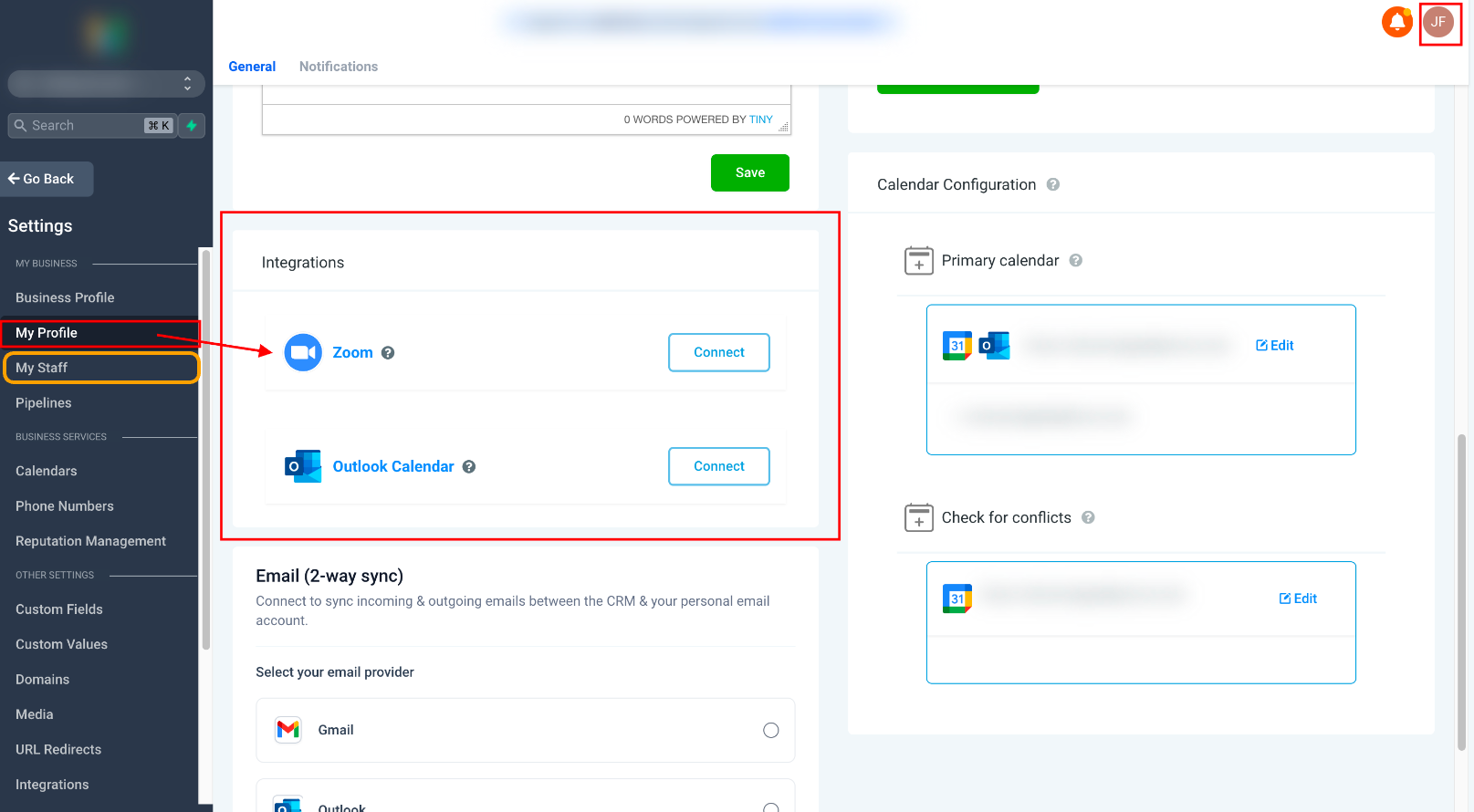The image size is (1474, 812).
Task: Edit the Primary calendar selection
Action: coord(1275,345)
